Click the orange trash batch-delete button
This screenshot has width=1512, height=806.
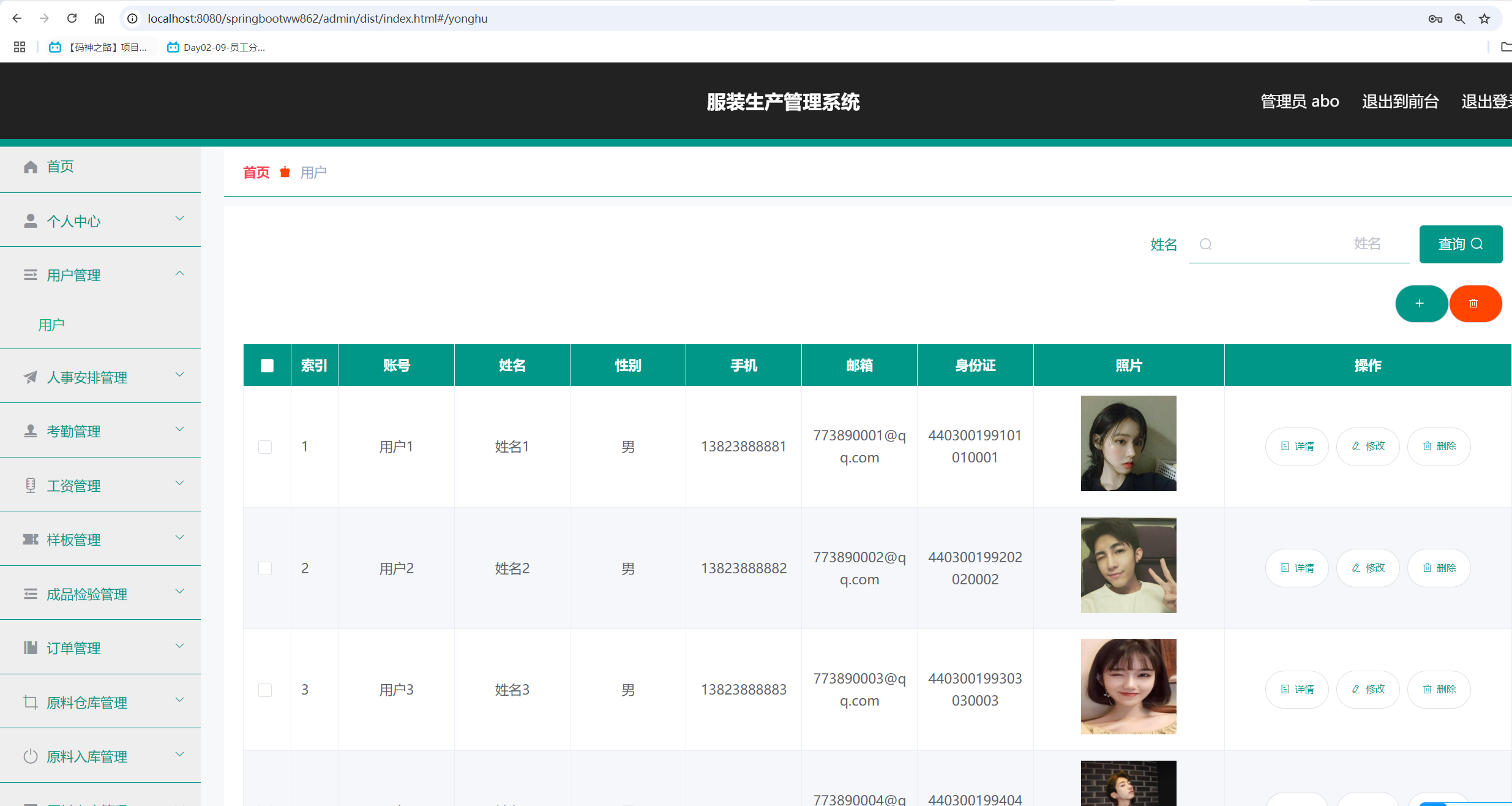point(1474,304)
